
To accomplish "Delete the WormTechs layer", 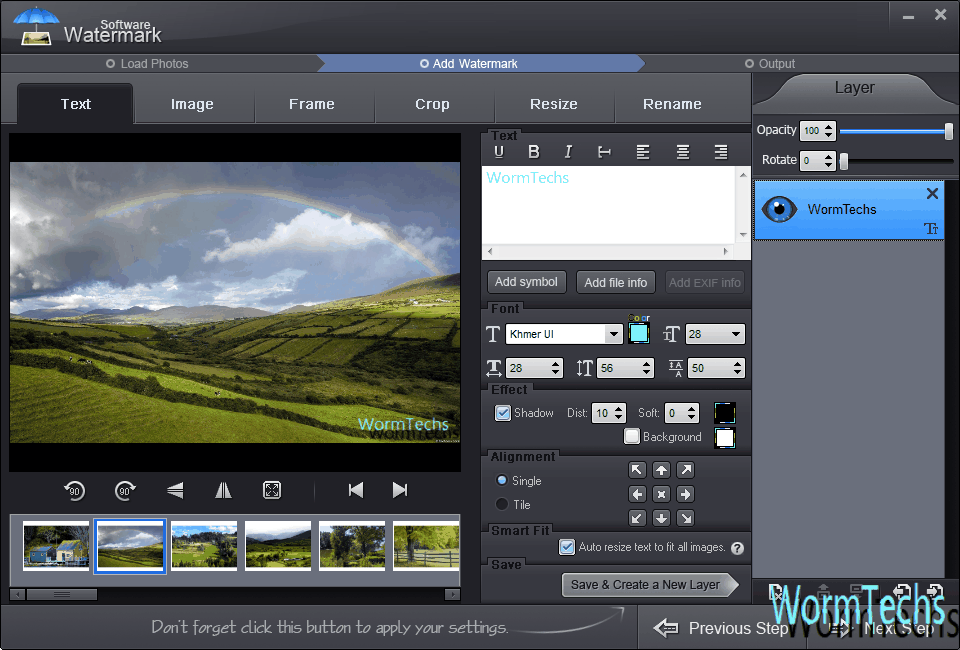I will click(932, 193).
